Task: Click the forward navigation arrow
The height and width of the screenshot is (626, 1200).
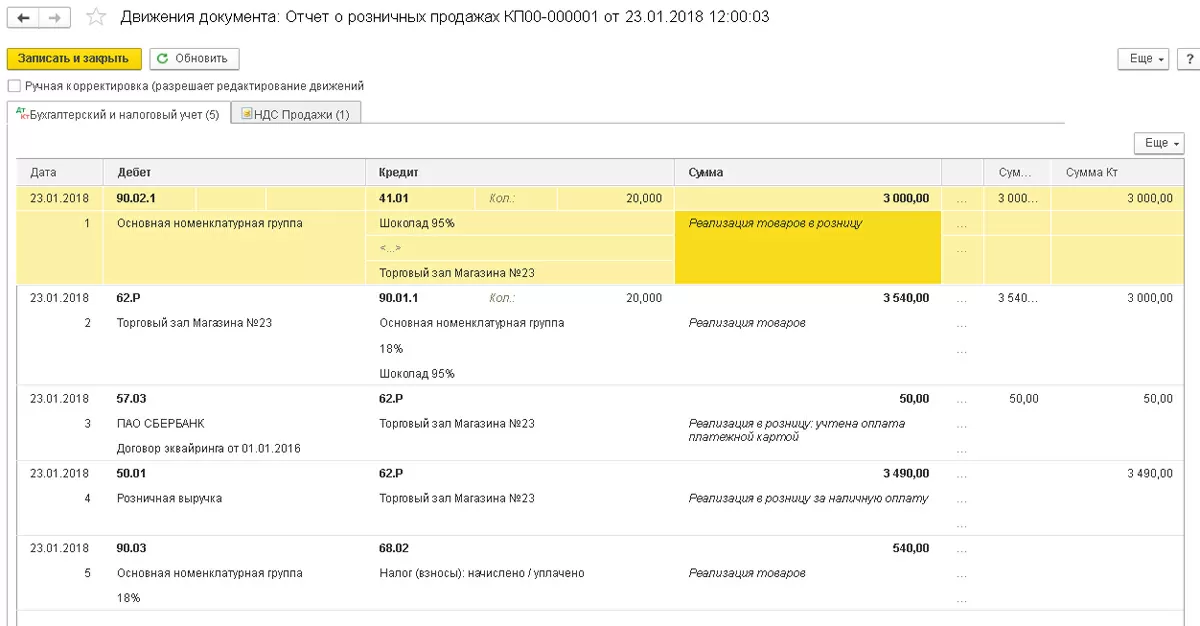Action: [x=55, y=18]
